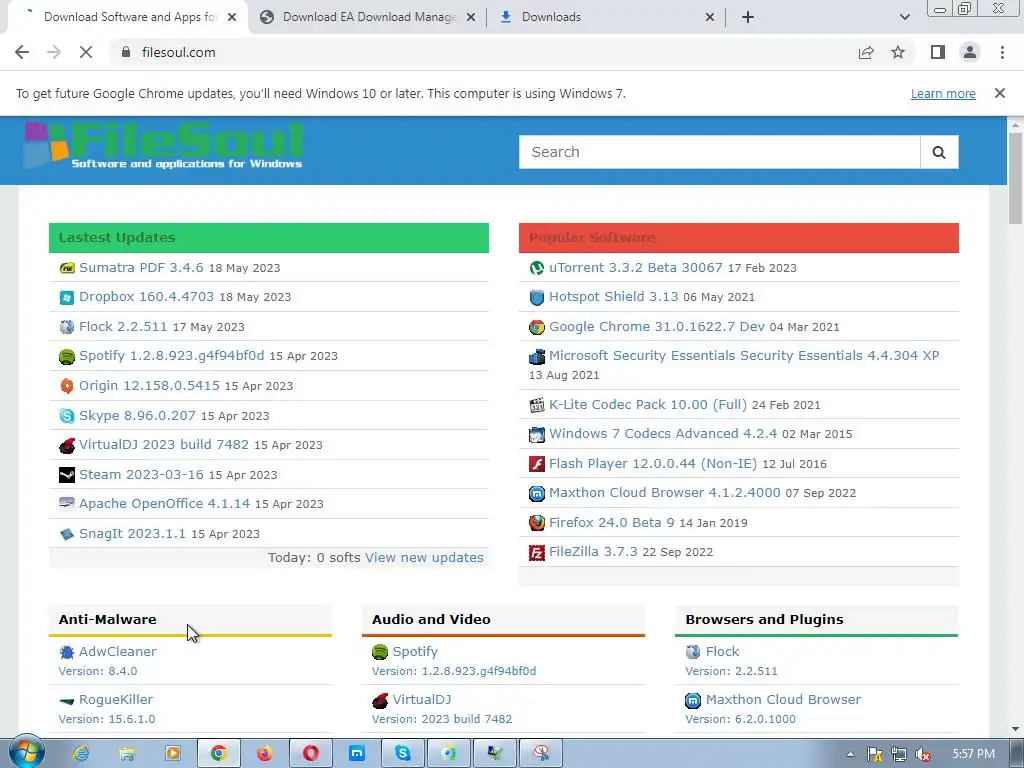Open the Flock 2.2.511 link in Lastest Updates
1024x768 pixels.
123,327
